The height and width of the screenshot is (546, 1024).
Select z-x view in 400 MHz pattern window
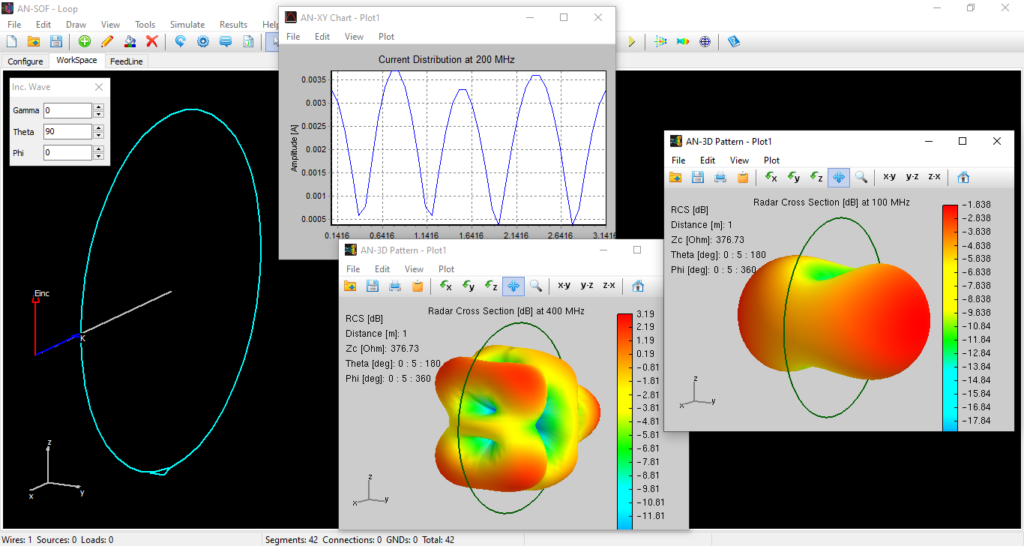(x=609, y=286)
